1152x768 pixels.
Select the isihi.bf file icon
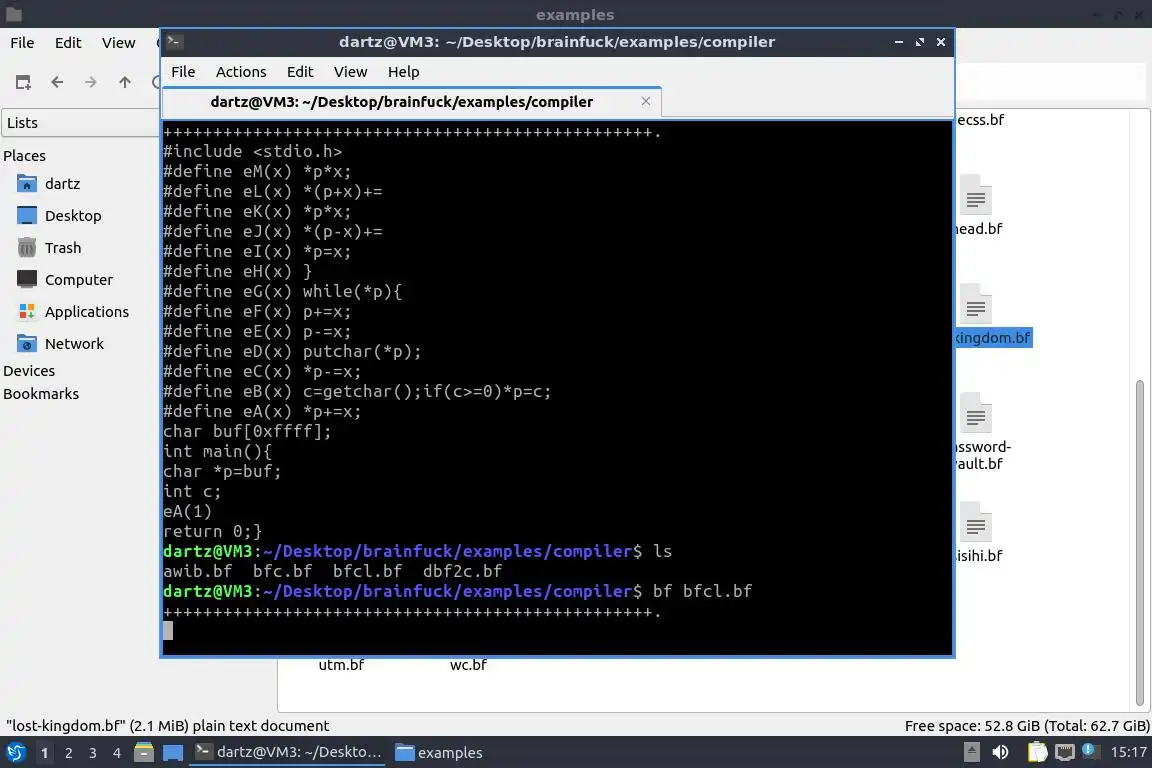(976, 523)
